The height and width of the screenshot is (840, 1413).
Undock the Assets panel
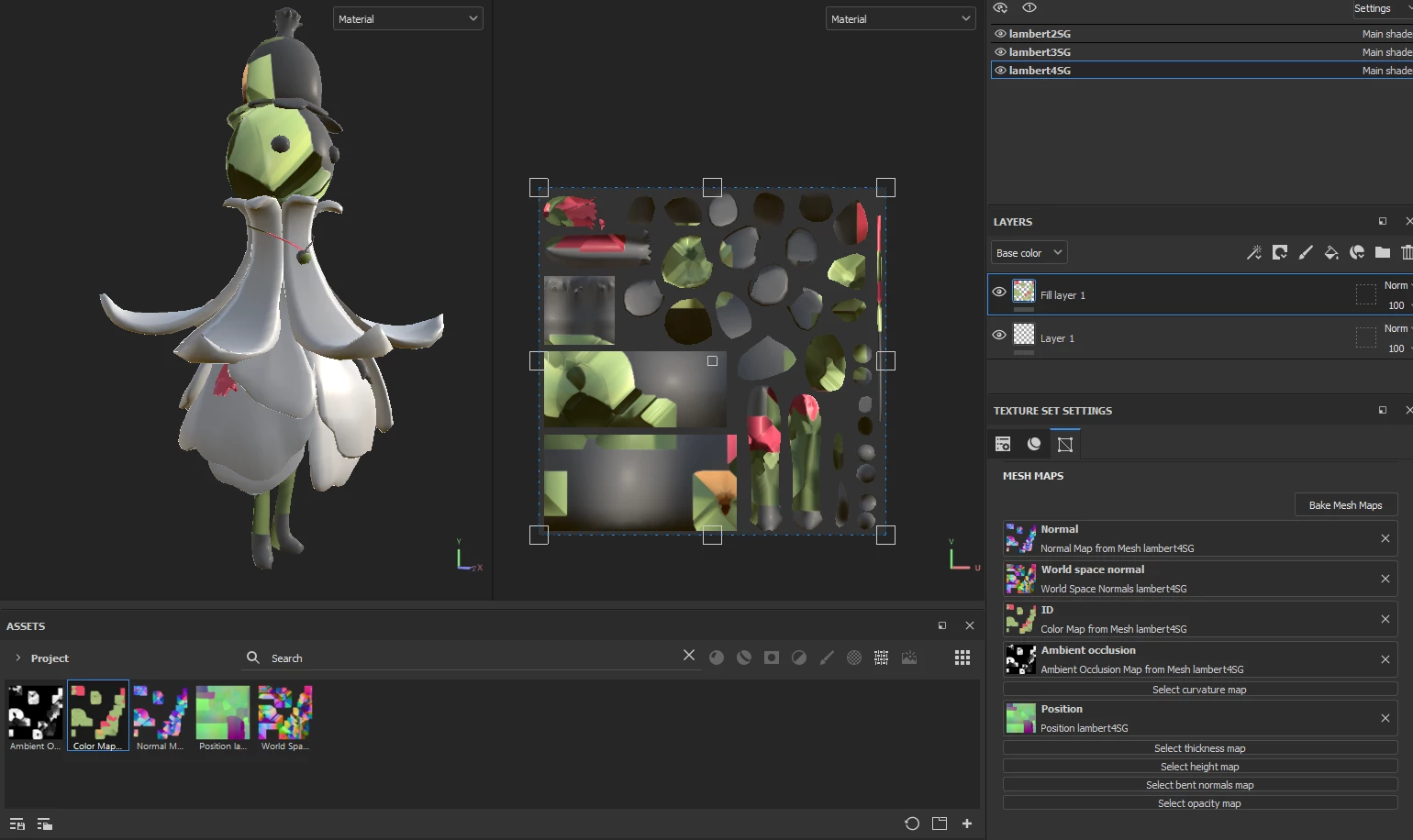(x=942, y=625)
